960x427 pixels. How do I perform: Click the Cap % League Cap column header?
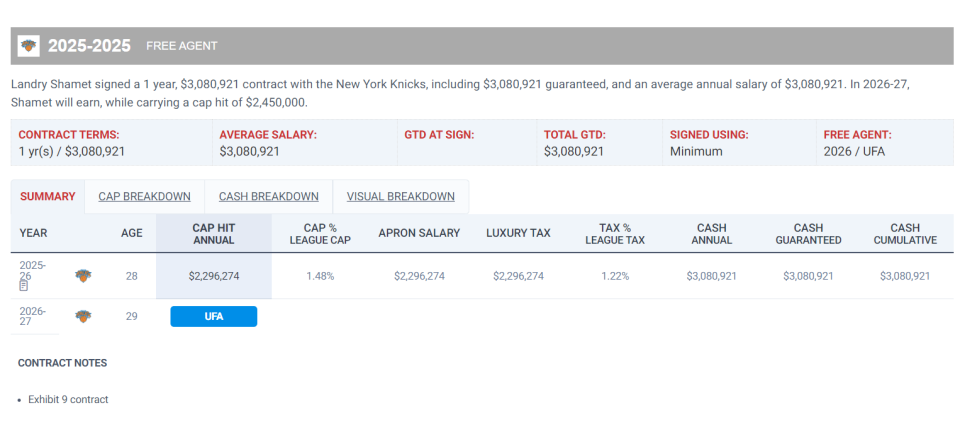click(x=320, y=233)
